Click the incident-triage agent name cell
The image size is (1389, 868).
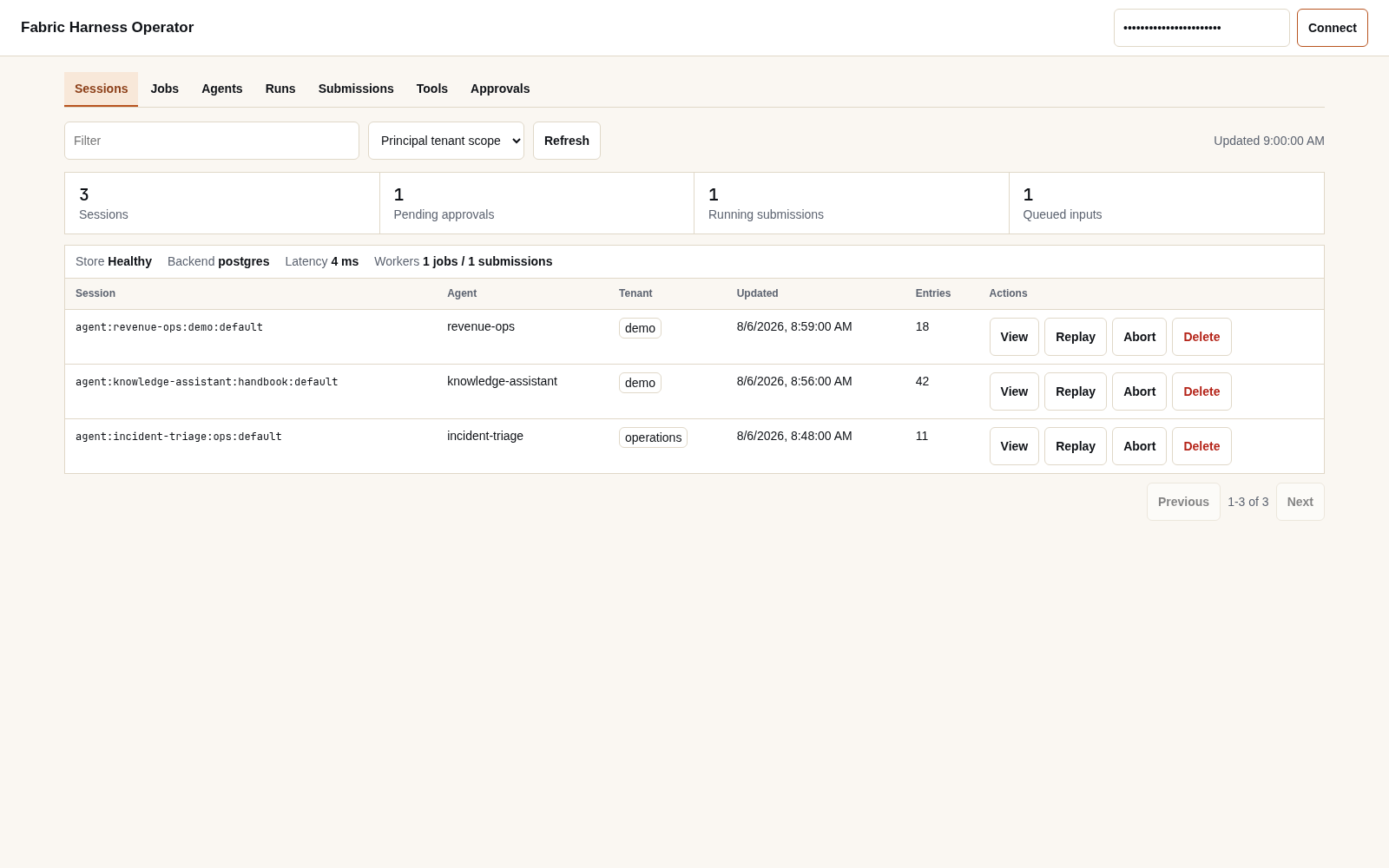tap(485, 436)
